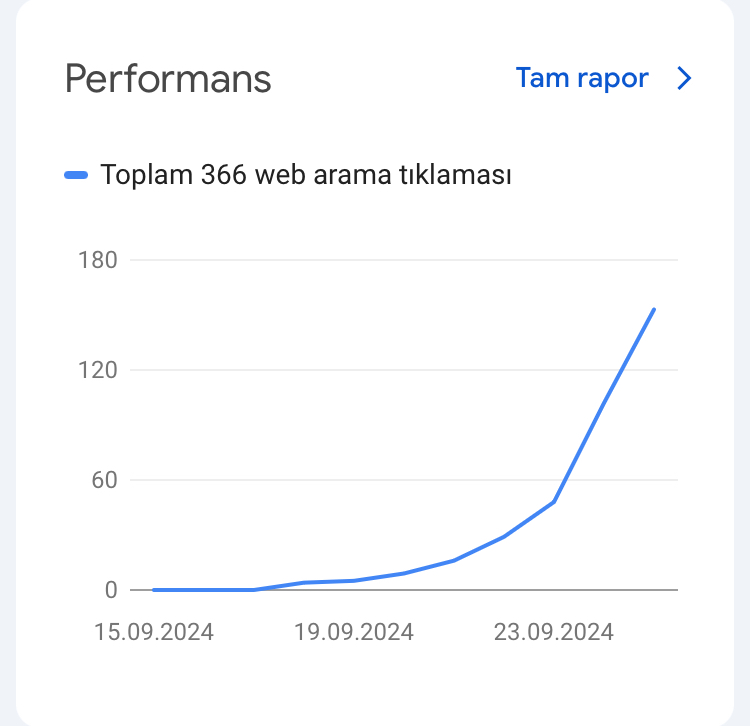
Task: Click the 0 y-axis label
Action: click(111, 590)
